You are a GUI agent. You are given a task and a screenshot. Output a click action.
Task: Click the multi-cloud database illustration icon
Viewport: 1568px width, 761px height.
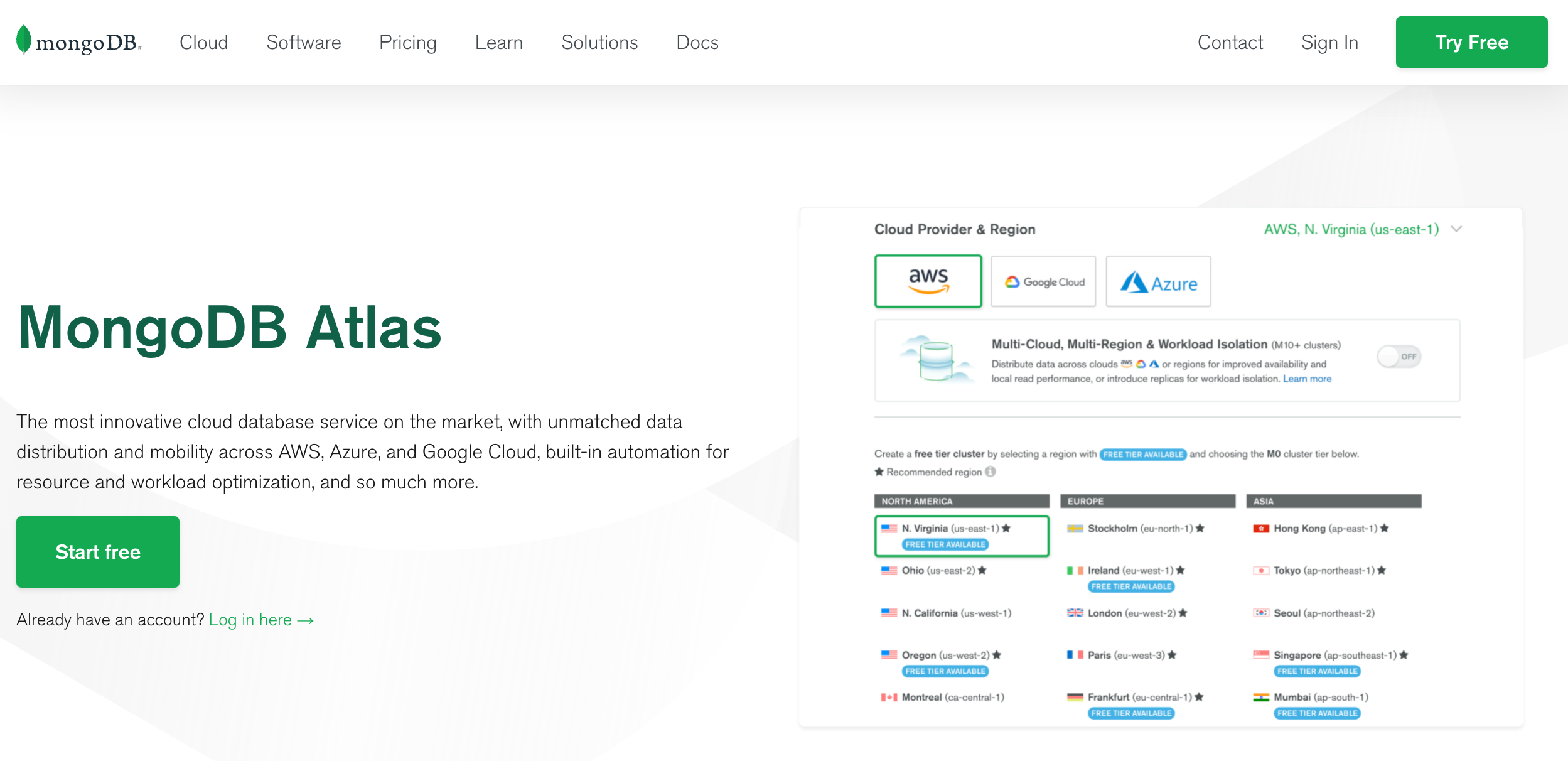click(x=937, y=360)
